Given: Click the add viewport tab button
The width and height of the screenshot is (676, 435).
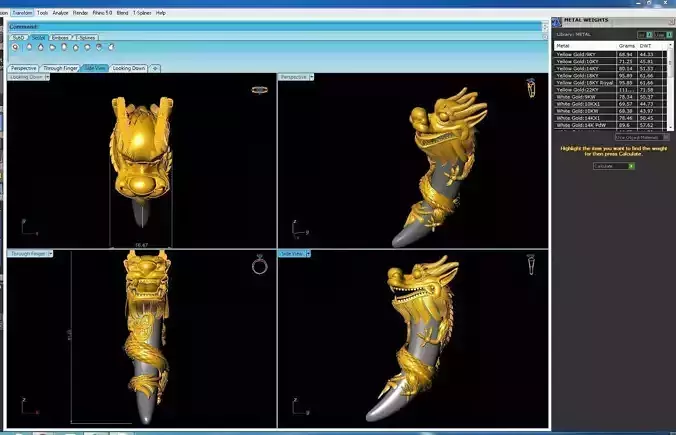Looking at the screenshot, I should point(155,68).
